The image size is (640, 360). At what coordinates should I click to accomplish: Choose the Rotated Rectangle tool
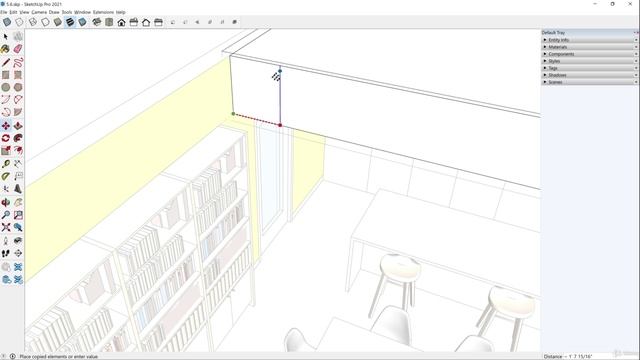[18, 75]
